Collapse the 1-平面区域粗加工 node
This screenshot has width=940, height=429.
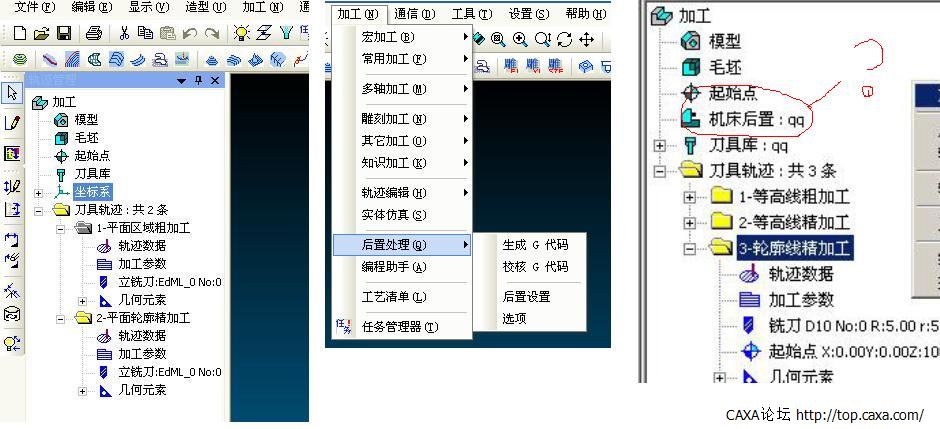tap(61, 229)
